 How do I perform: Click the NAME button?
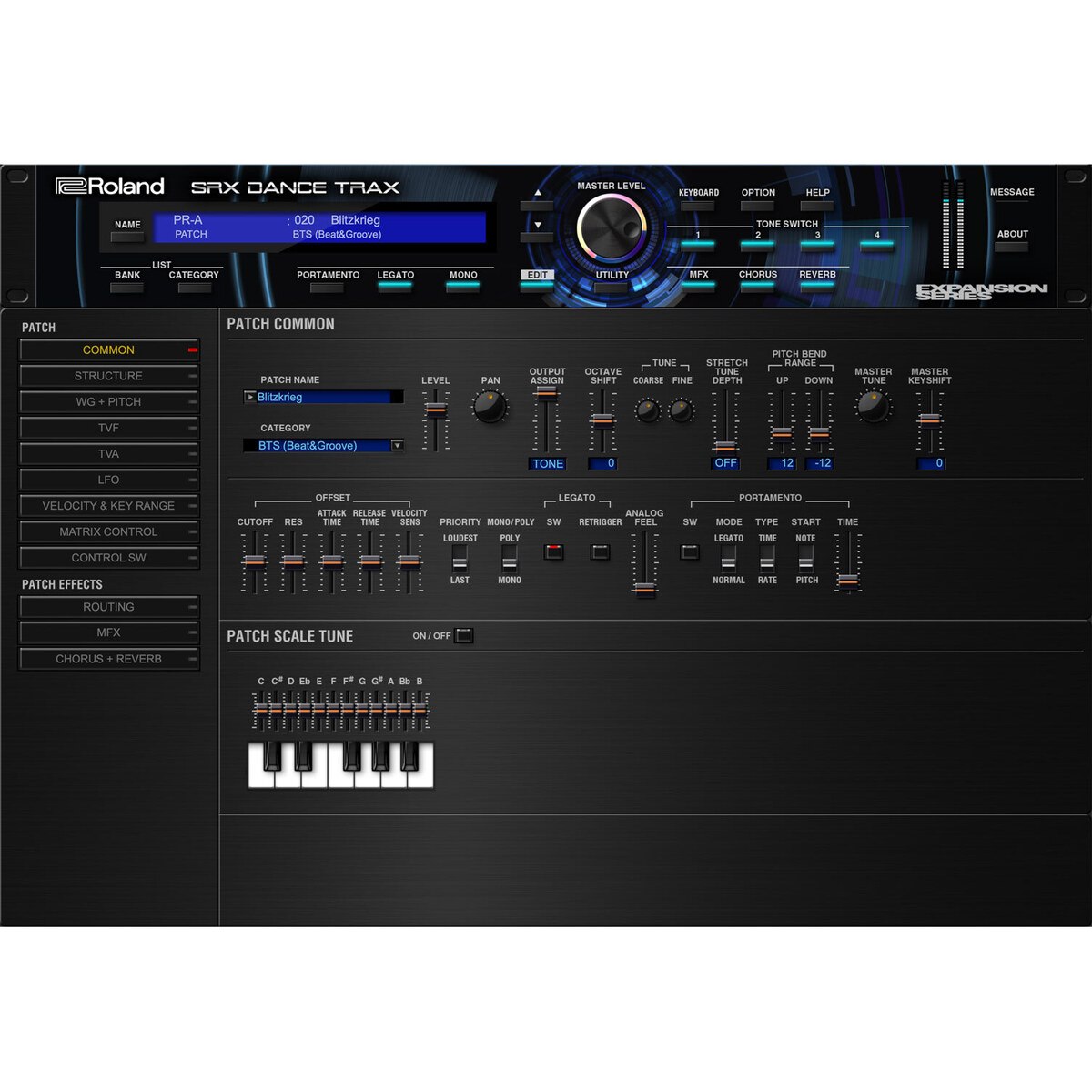127,237
